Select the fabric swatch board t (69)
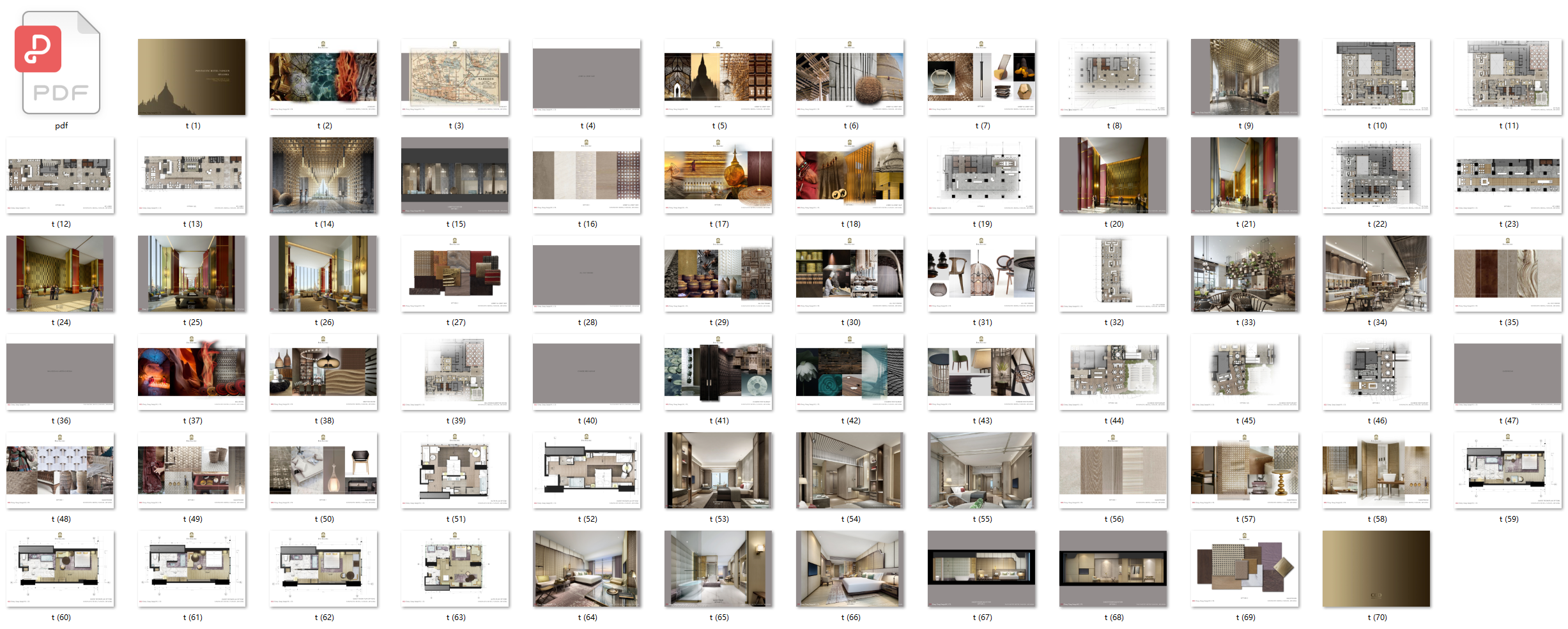Image resolution: width=1568 pixels, height=629 pixels. tap(1245, 568)
